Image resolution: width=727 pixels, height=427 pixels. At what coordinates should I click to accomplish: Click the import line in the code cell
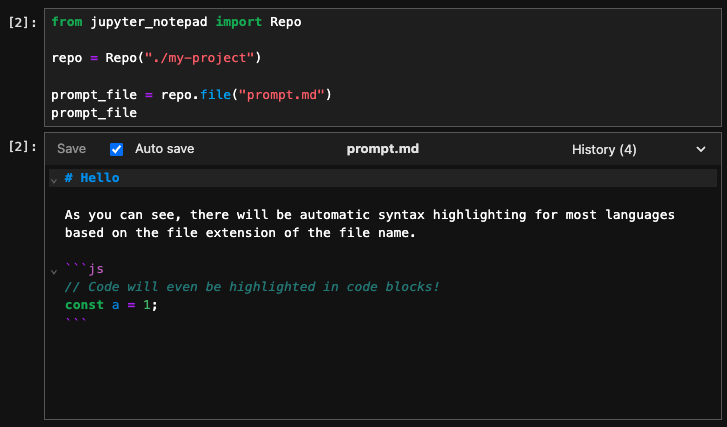coord(176,22)
